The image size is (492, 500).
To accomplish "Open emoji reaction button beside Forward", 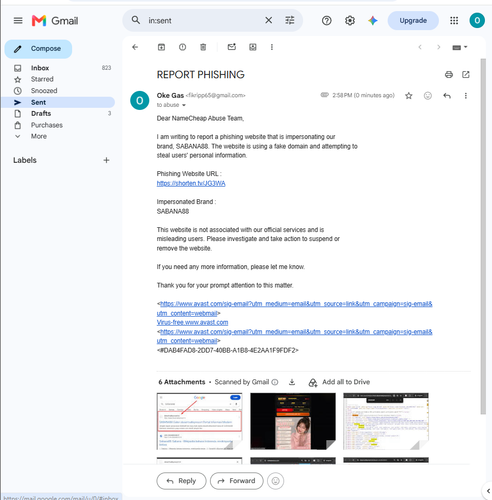I will 275,481.
